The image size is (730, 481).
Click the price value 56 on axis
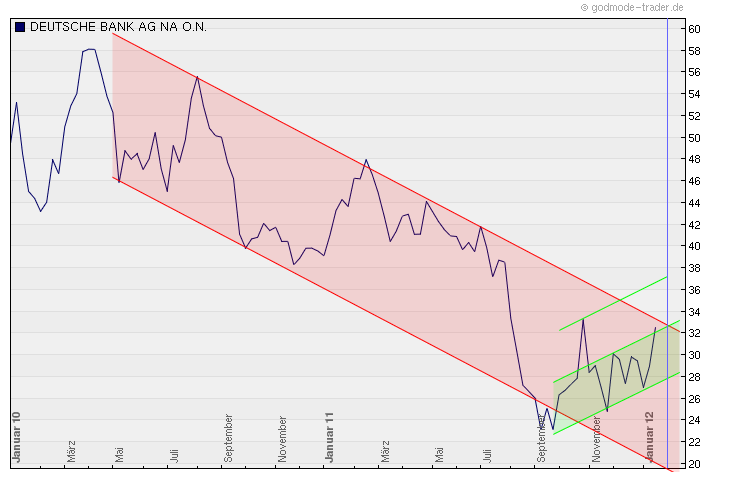point(694,72)
